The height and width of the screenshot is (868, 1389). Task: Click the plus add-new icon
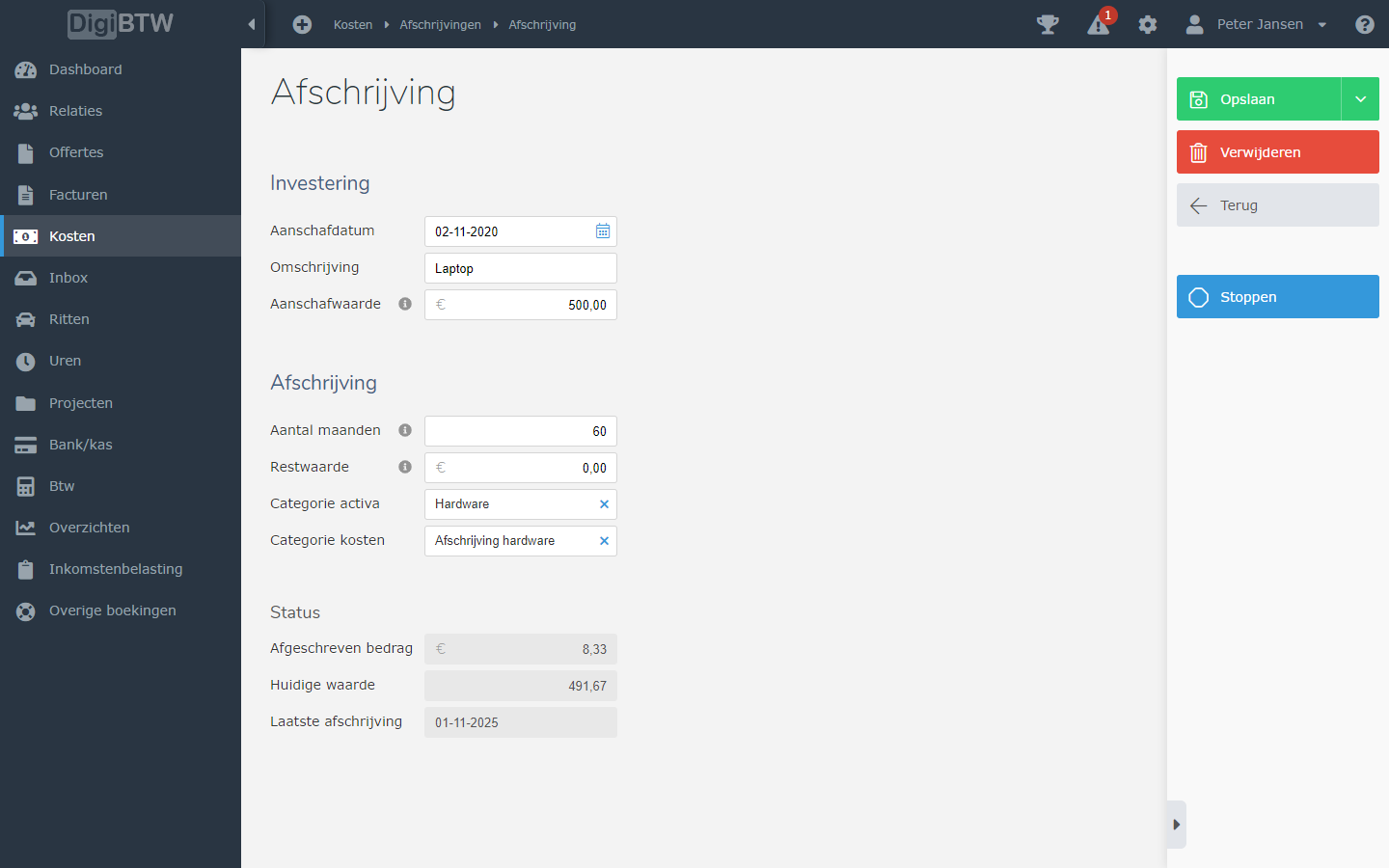tap(302, 24)
